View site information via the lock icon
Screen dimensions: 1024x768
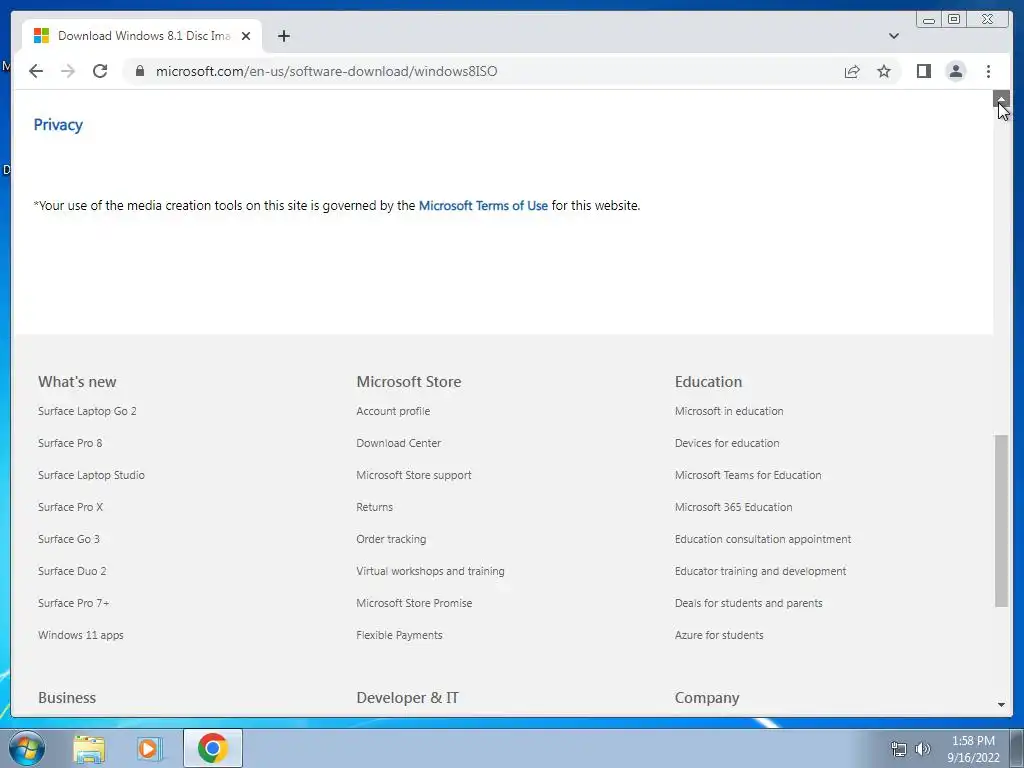pos(140,71)
